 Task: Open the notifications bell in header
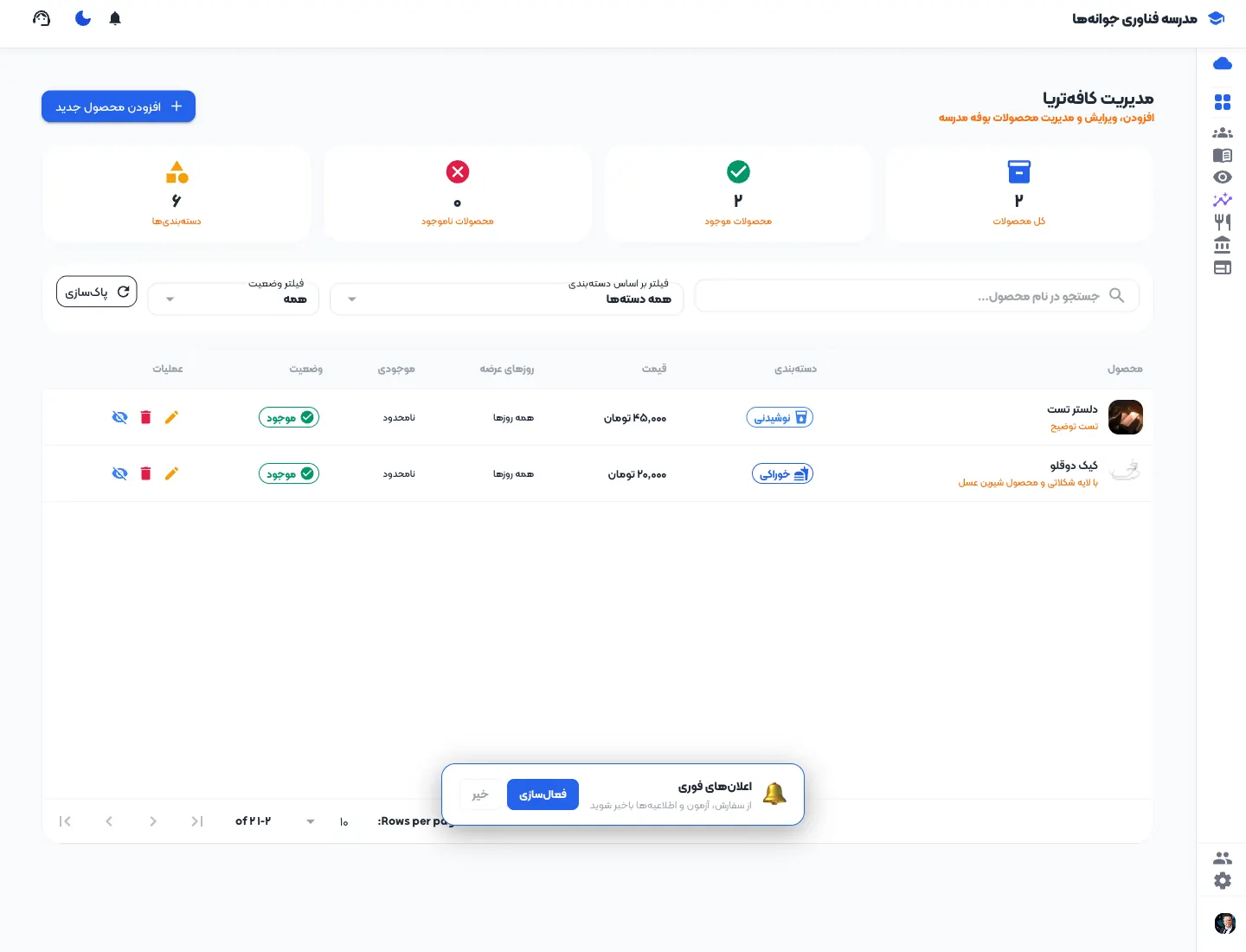click(x=115, y=18)
